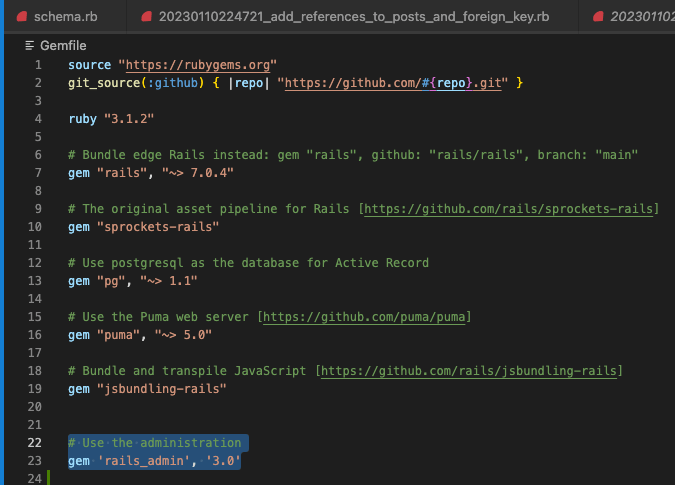Open the github.com repo git URL link
The width and height of the screenshot is (675, 485).
pos(393,83)
